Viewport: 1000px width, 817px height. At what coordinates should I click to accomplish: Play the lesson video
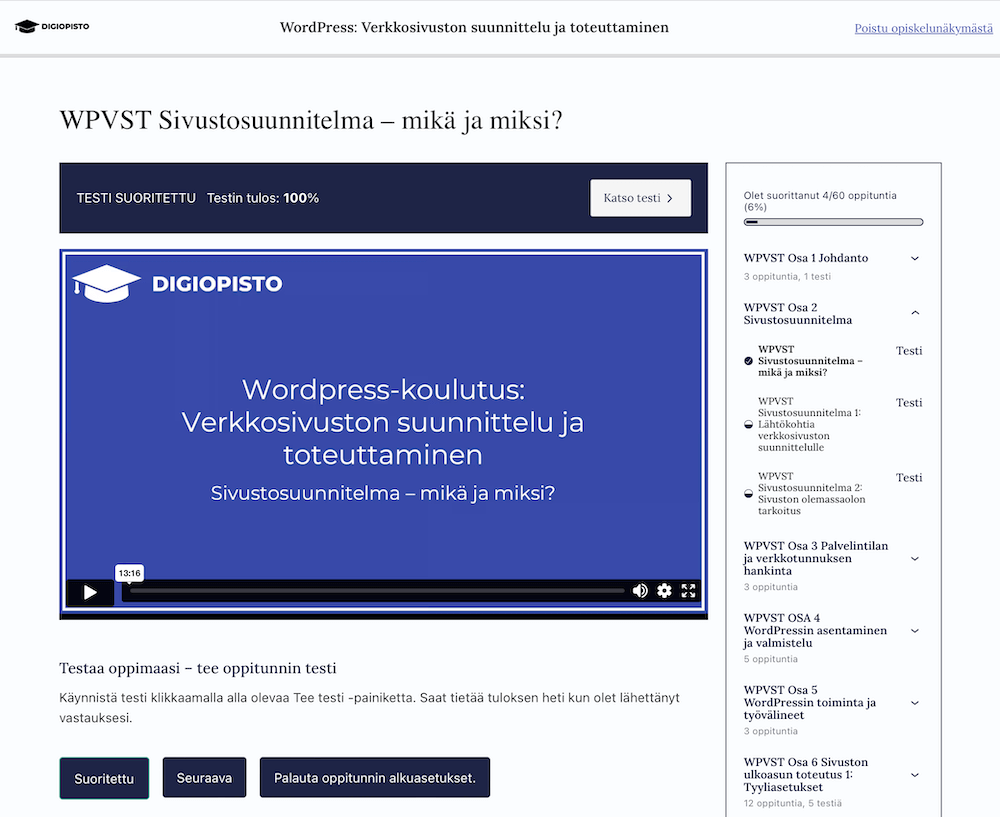click(90, 593)
